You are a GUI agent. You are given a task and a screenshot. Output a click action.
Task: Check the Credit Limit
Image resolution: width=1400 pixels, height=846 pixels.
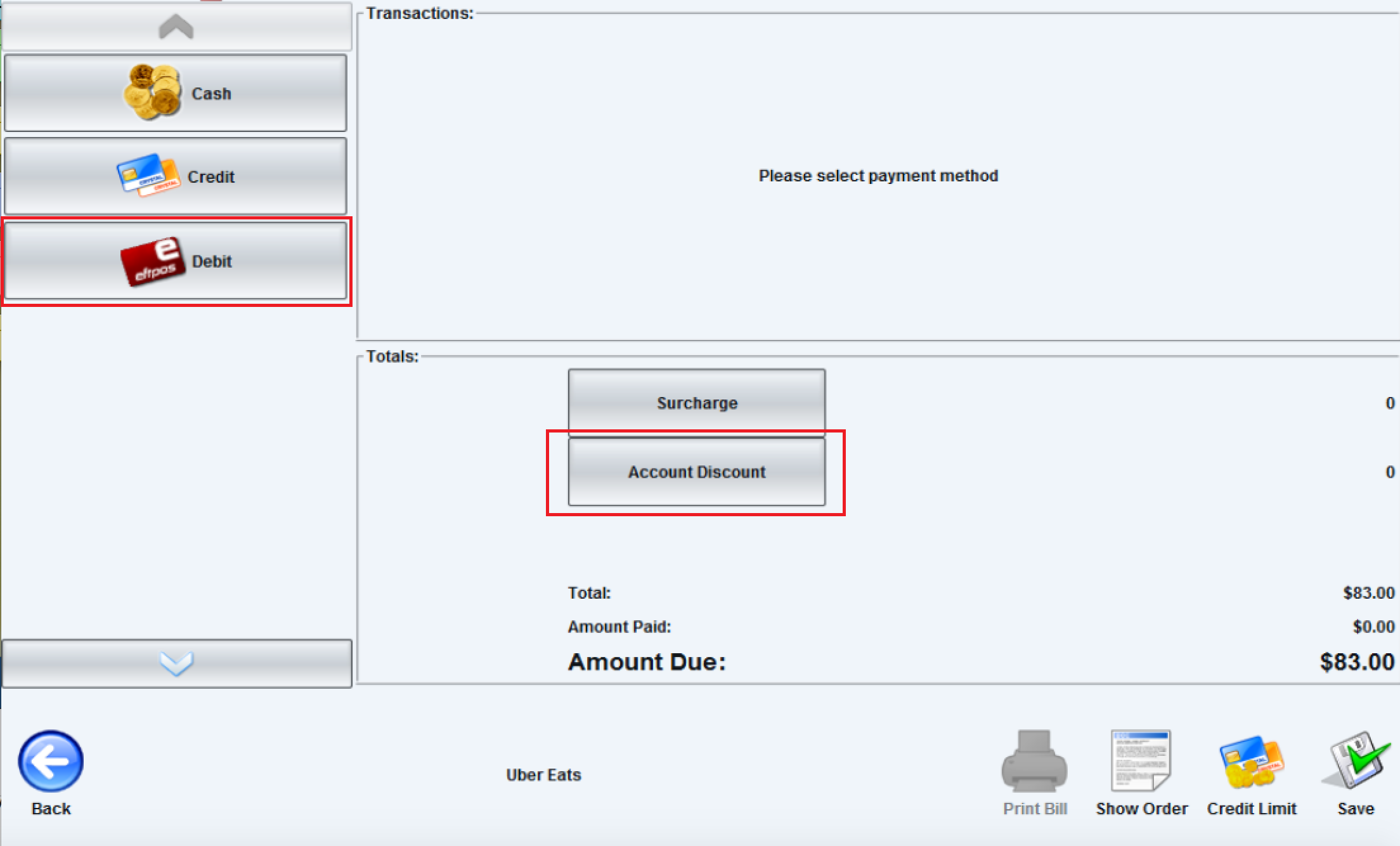(x=1252, y=774)
